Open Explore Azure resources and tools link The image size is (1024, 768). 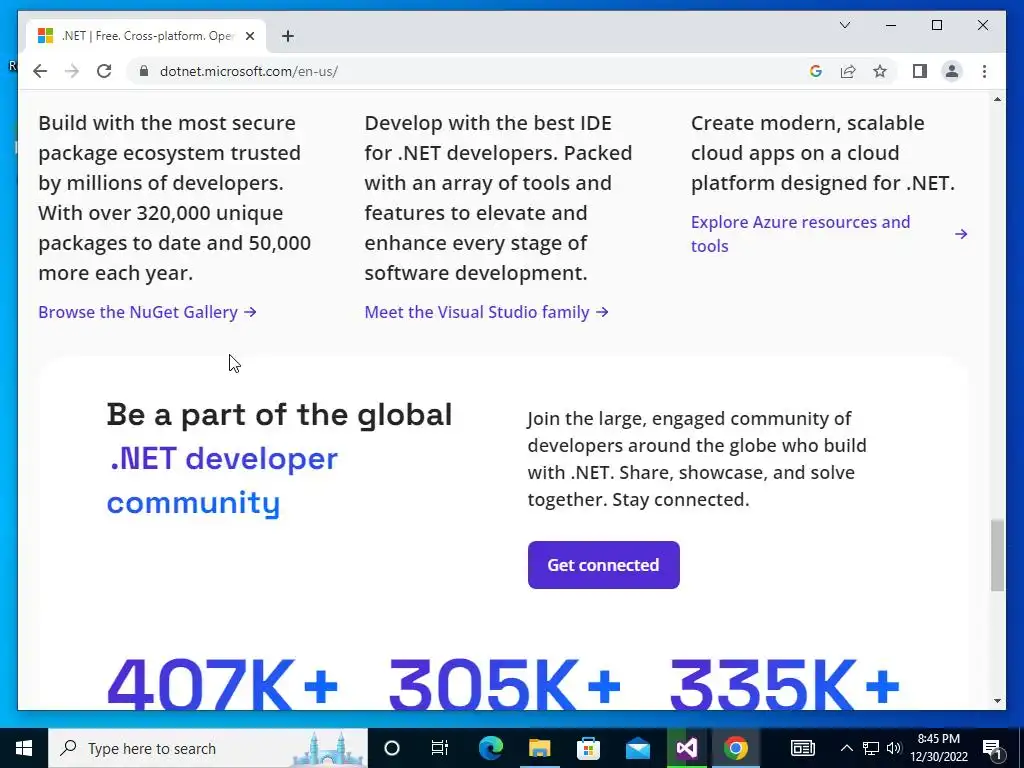(801, 234)
